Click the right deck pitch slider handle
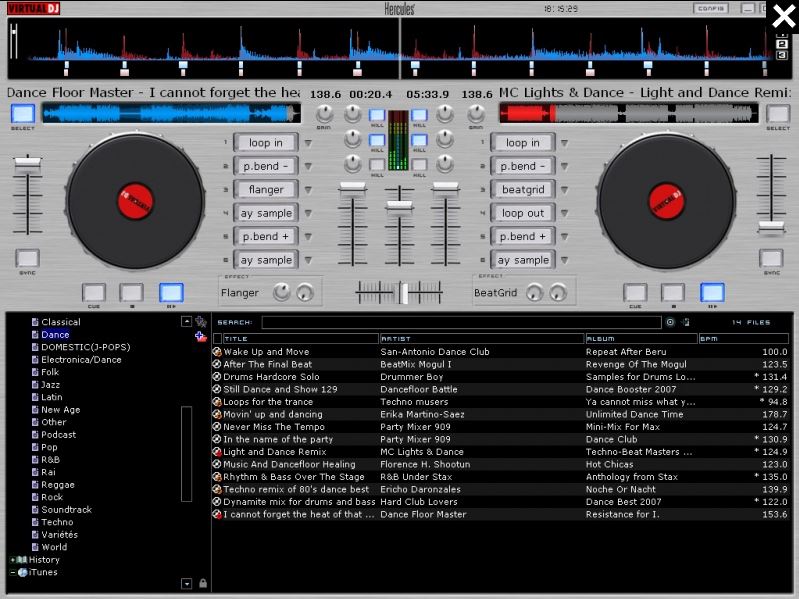The image size is (799, 599). (771, 227)
